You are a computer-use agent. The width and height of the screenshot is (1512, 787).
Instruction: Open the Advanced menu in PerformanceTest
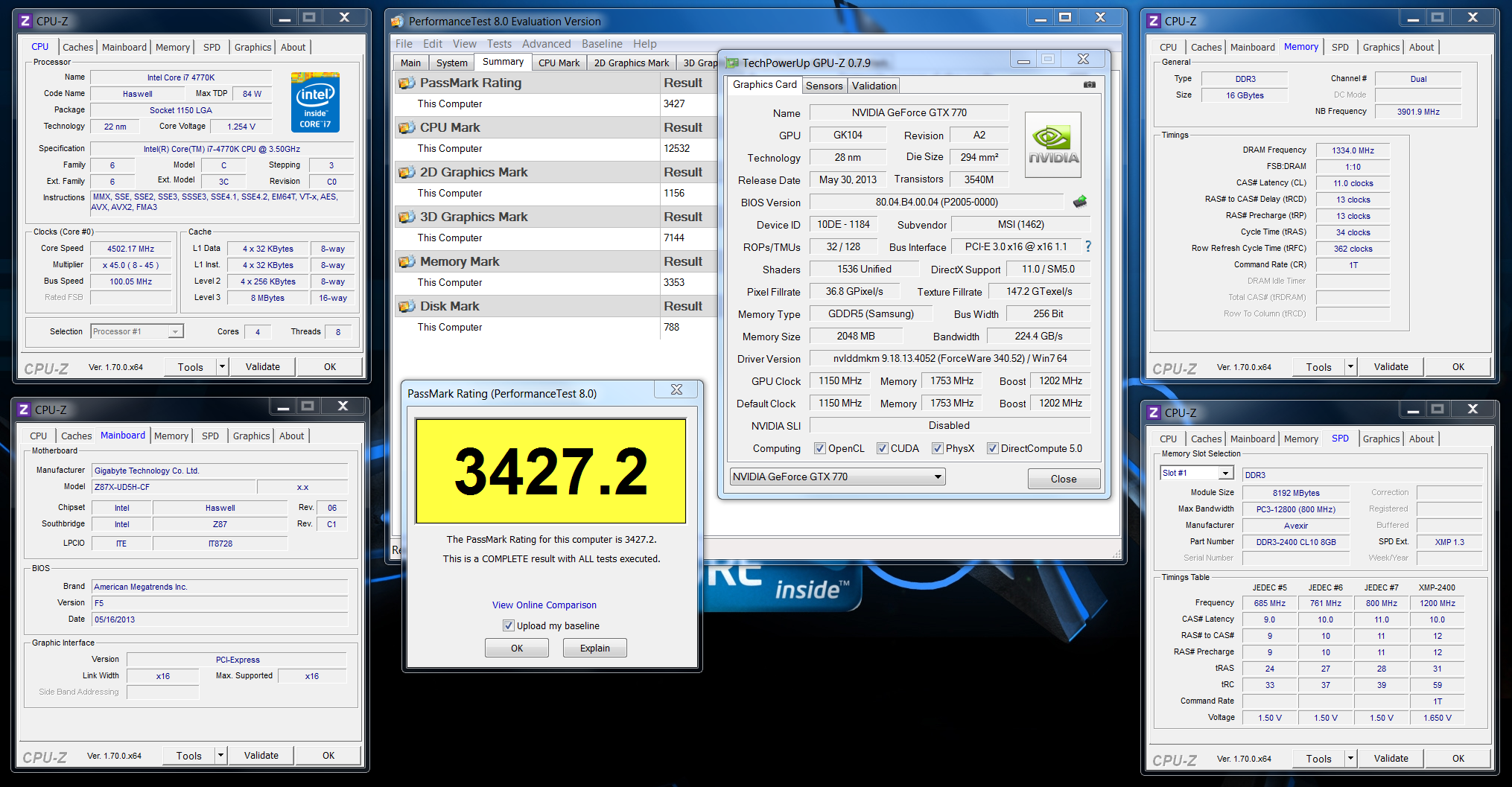(x=546, y=44)
